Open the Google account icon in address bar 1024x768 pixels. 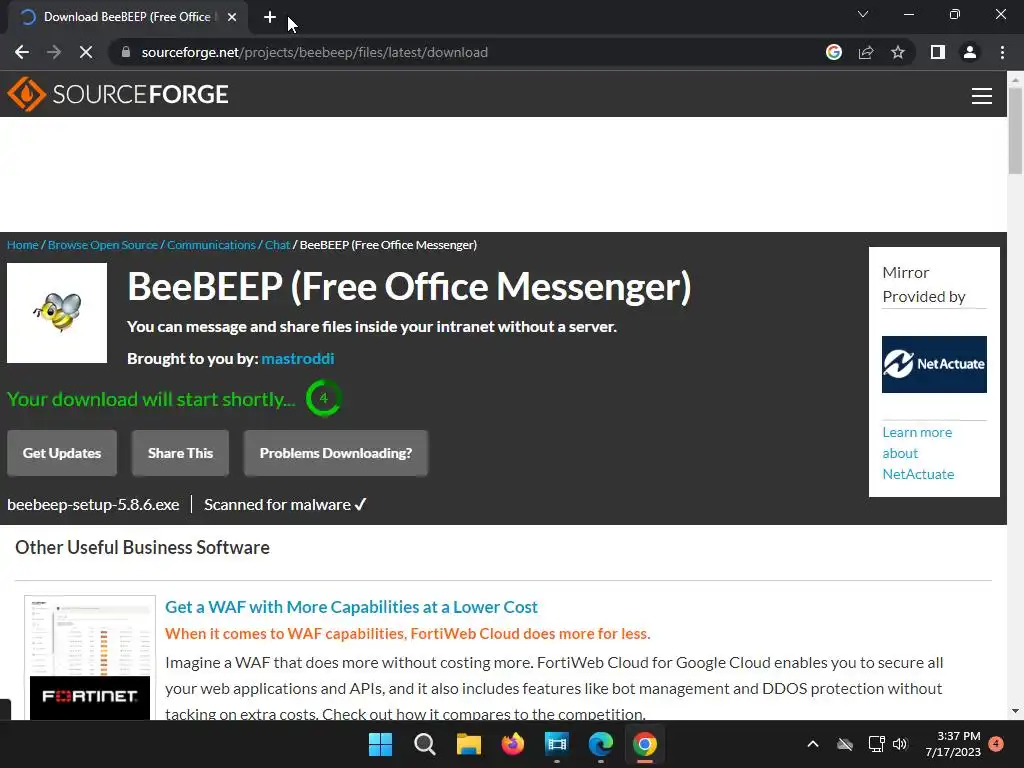point(834,52)
